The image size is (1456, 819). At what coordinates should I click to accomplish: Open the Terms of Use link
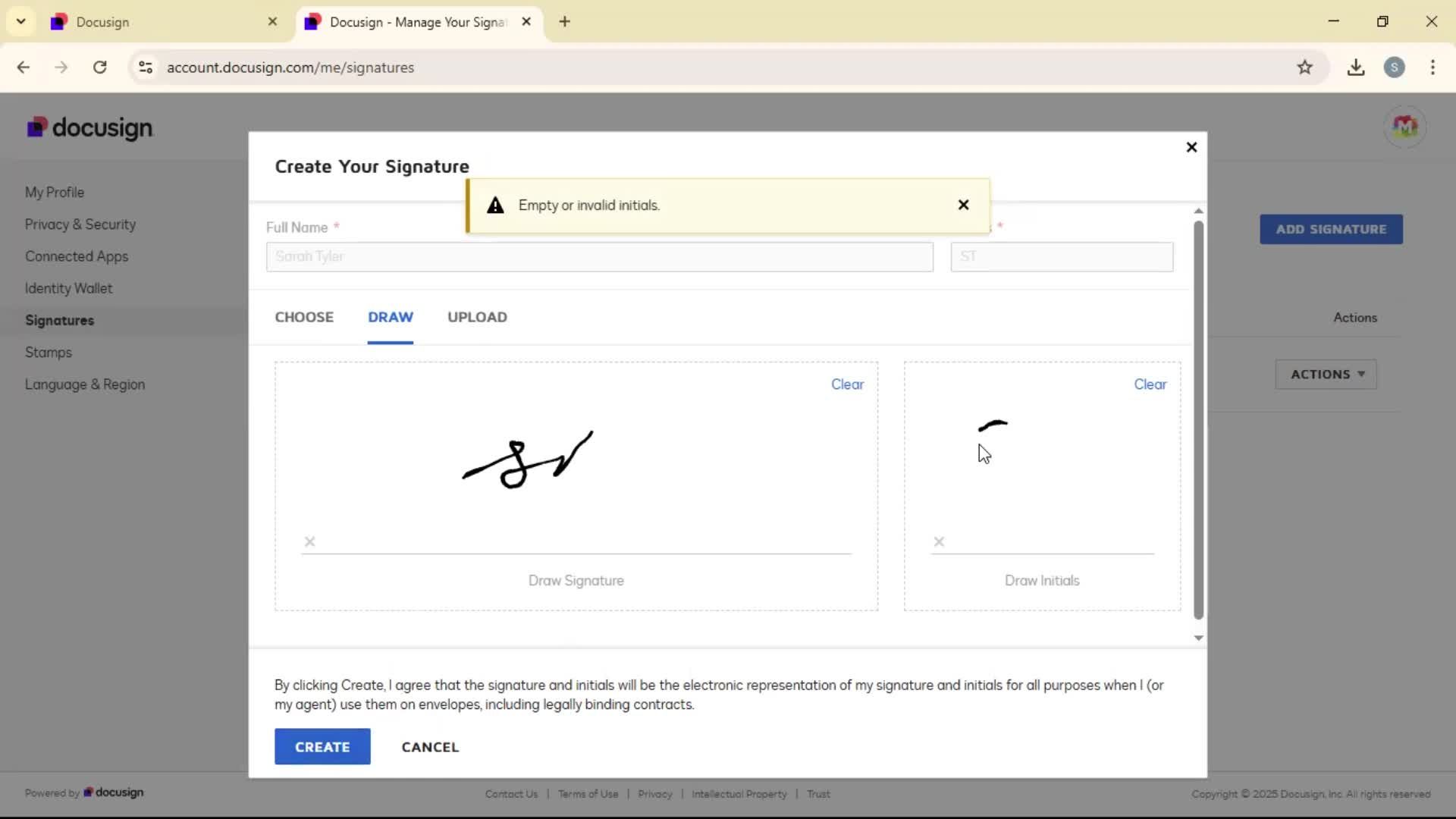pos(588,794)
